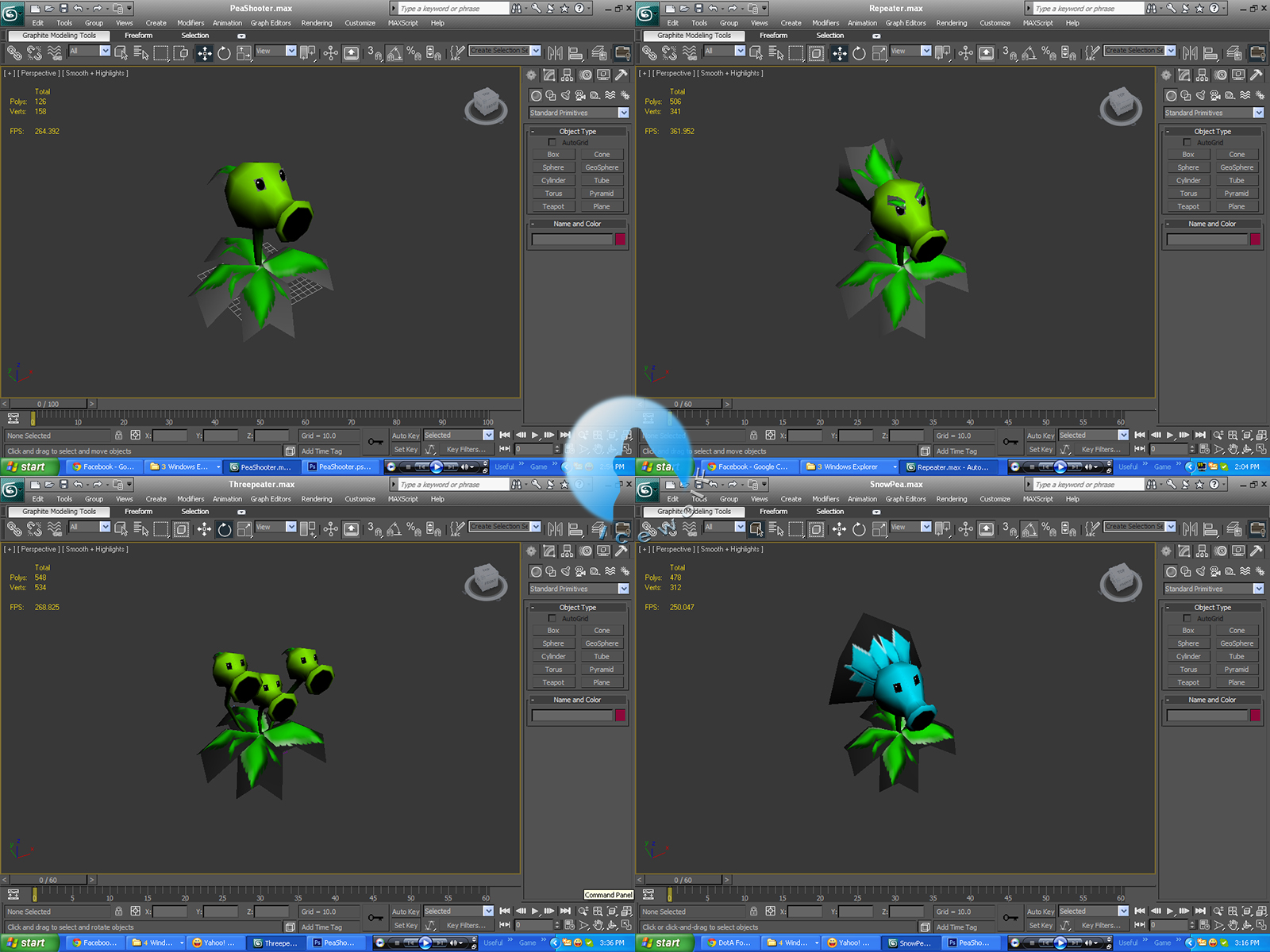Toggle selection lock icon in SnowPea.max status bar
The width and height of the screenshot is (1270, 952).
tap(754, 912)
